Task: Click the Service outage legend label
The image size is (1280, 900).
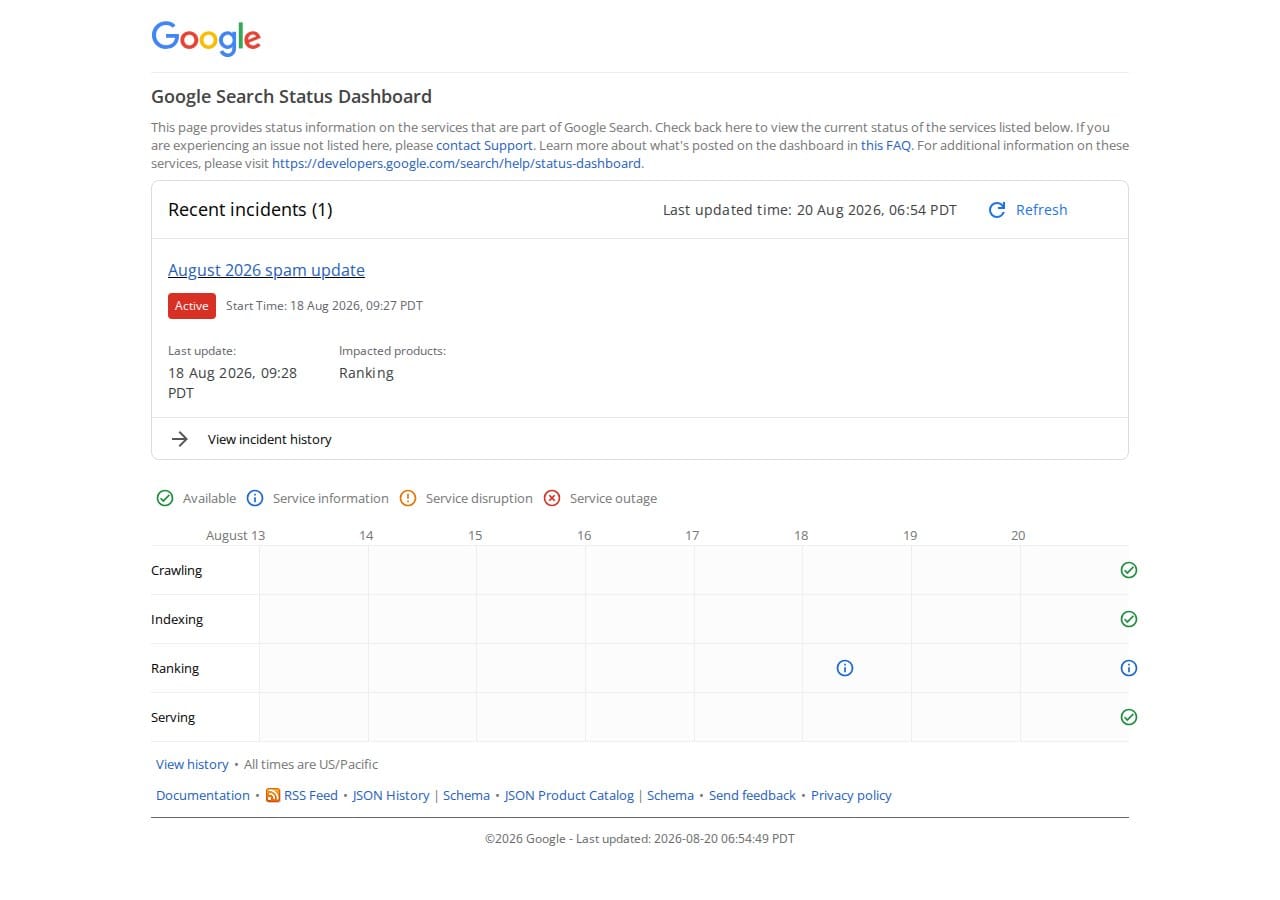Action: pyautogui.click(x=613, y=498)
